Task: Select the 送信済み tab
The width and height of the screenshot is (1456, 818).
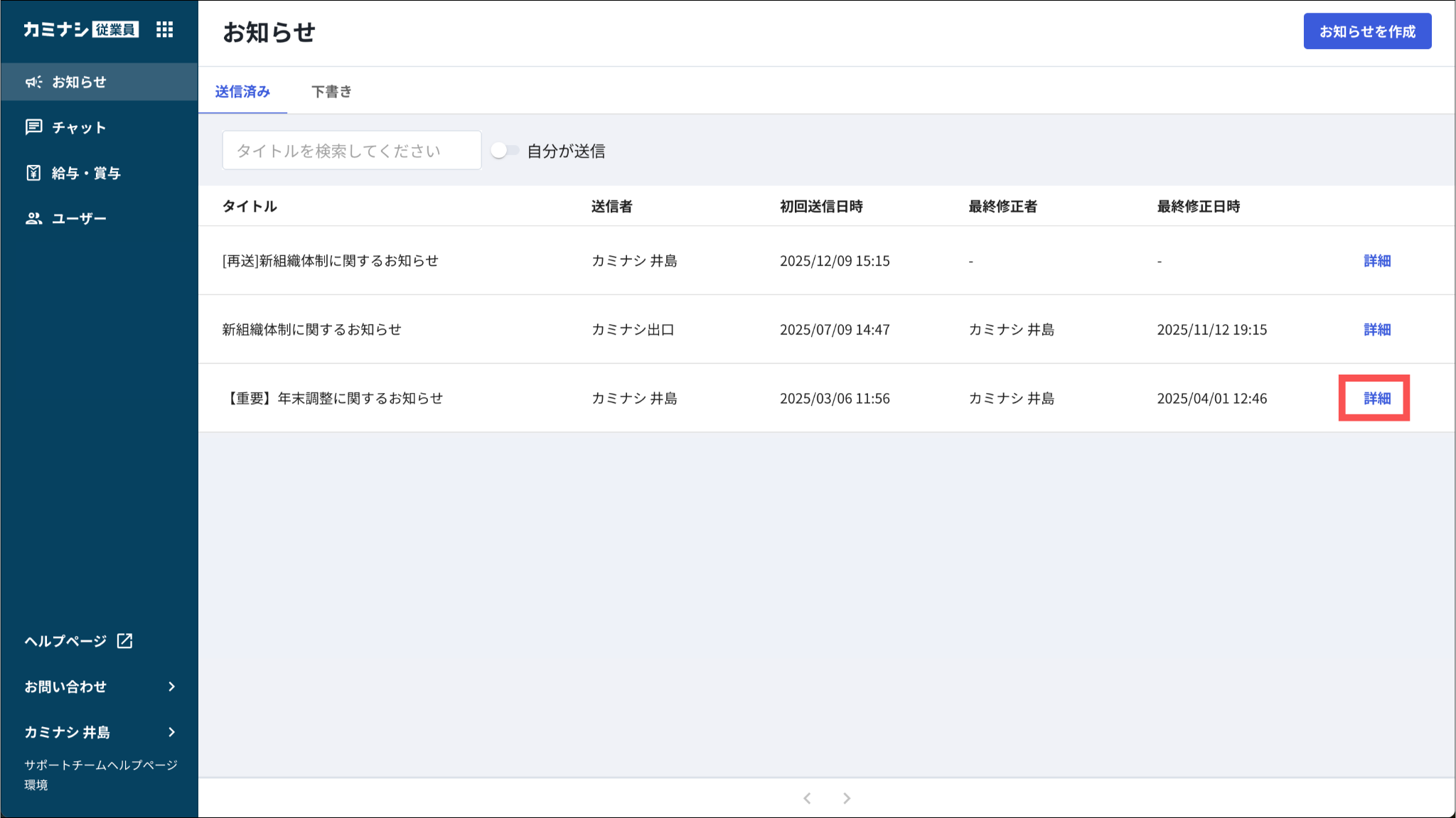Action: tap(242, 92)
